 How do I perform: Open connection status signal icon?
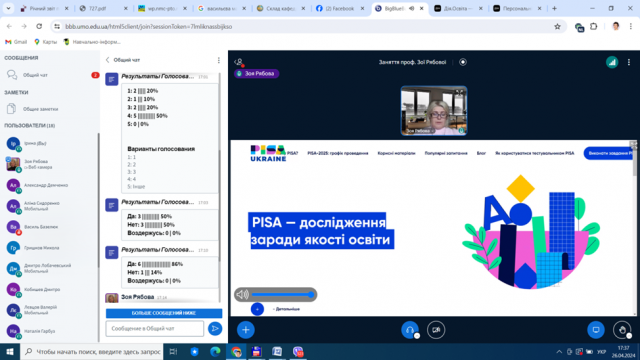[612, 62]
